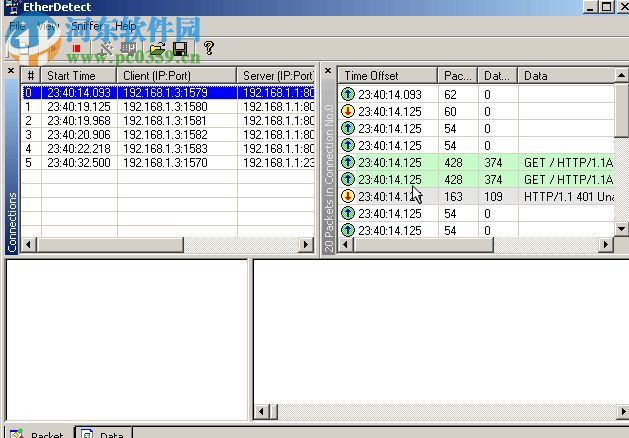The image size is (629, 438).
Task: Select the packet row with size 62
Action: click(477, 95)
